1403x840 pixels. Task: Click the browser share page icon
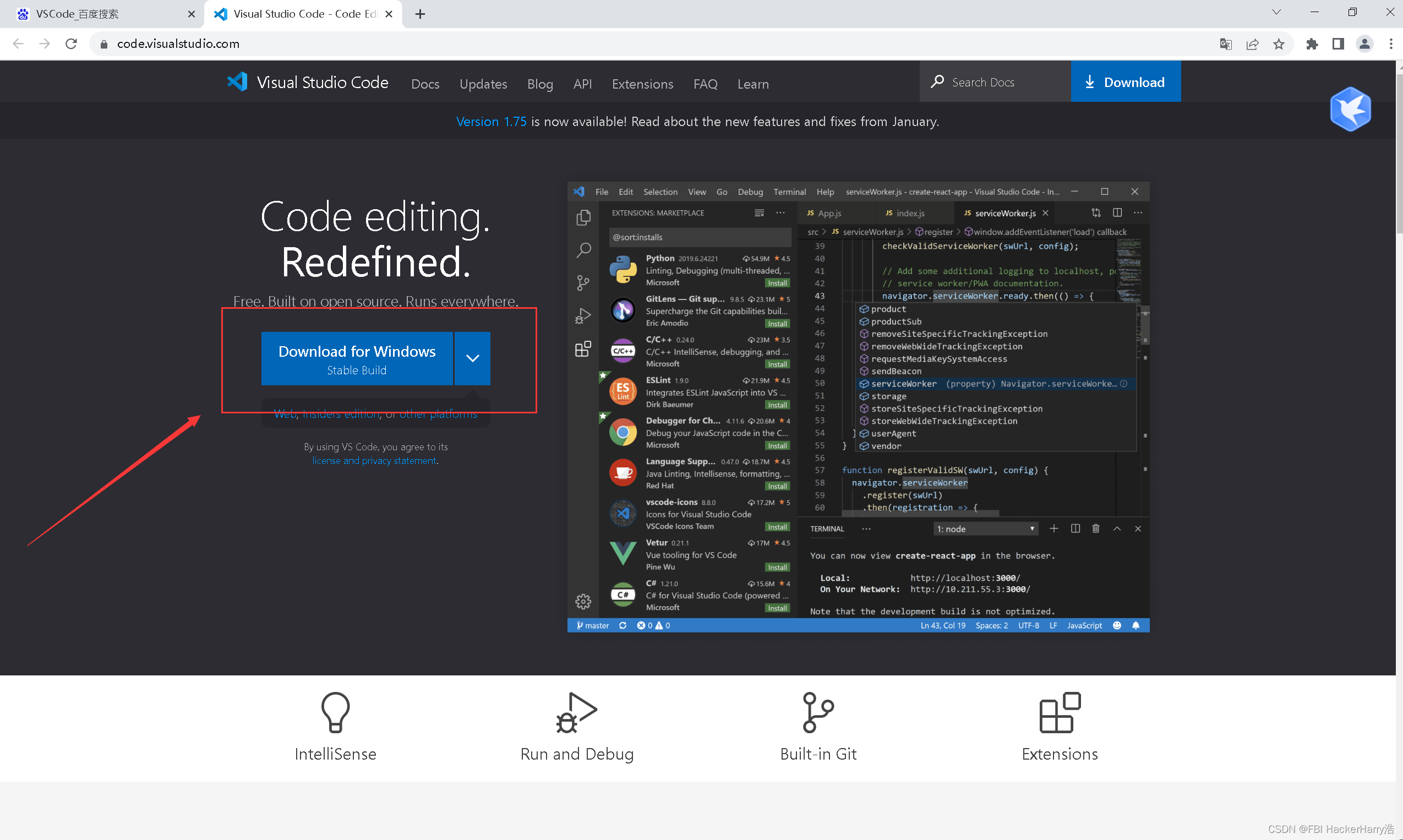[x=1252, y=43]
